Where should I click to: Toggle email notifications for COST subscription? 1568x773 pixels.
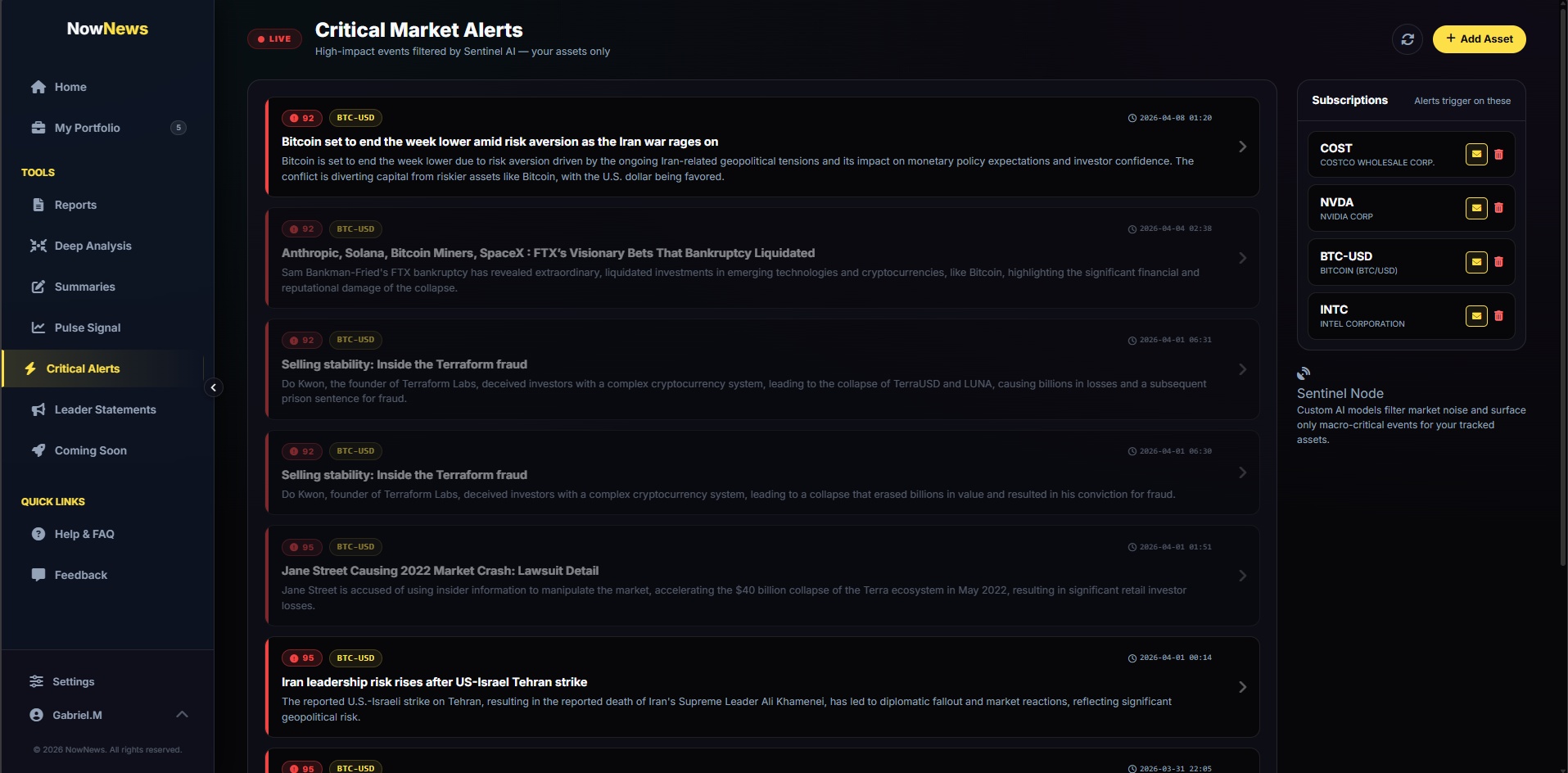[1476, 154]
